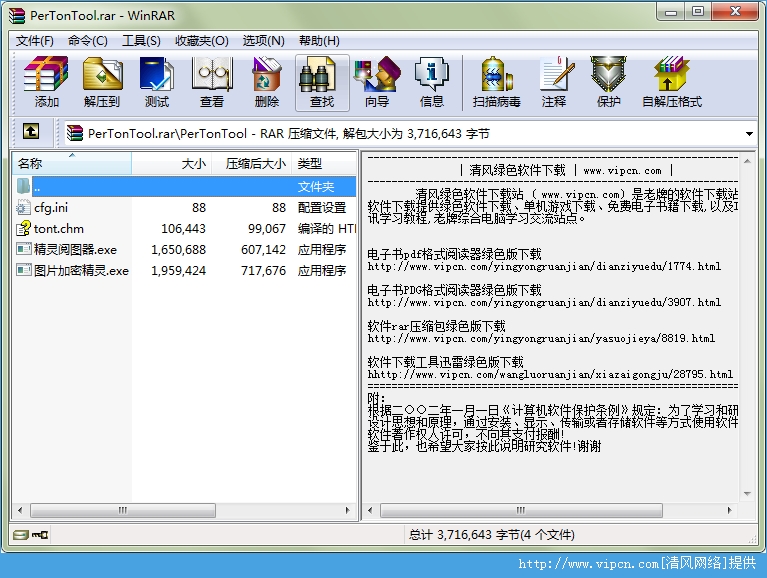Click the tont.chm help file icon

(x=23, y=228)
